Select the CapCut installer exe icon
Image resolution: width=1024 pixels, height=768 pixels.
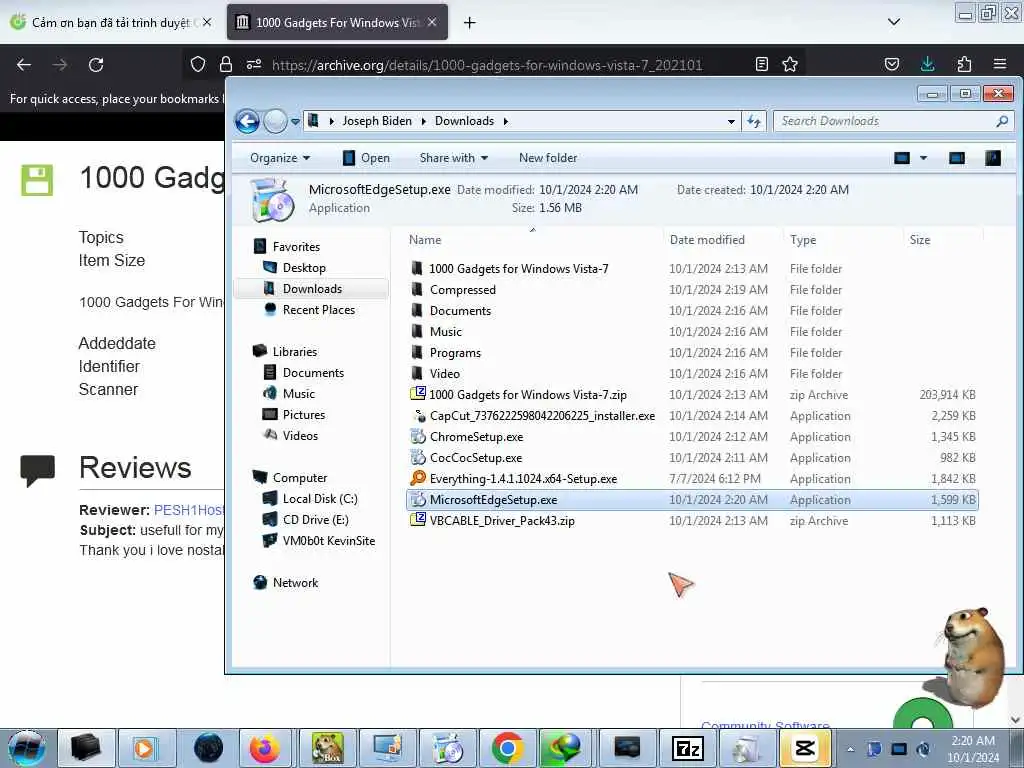(x=419, y=415)
